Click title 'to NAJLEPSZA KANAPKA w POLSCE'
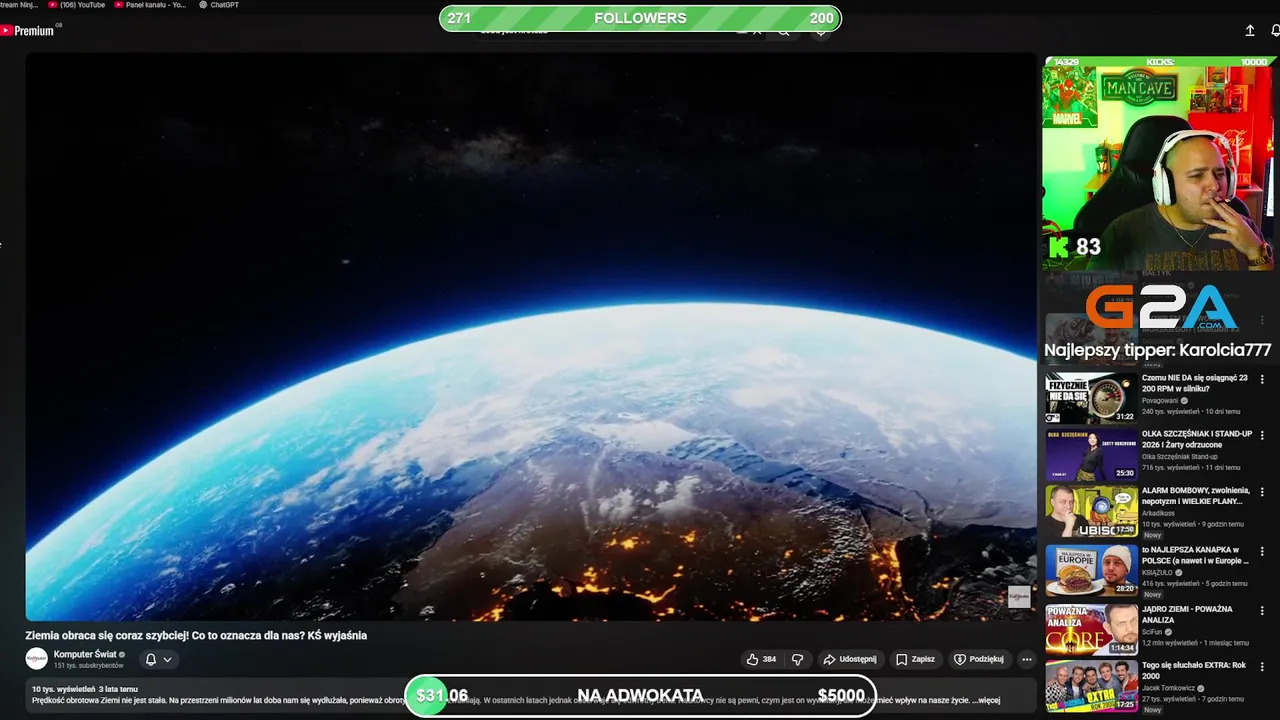Viewport: 1280px width, 720px height. 1195,555
